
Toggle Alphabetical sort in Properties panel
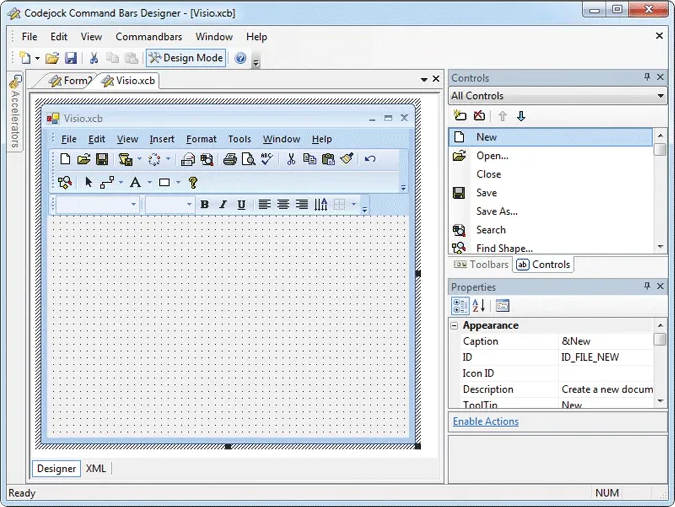click(479, 306)
